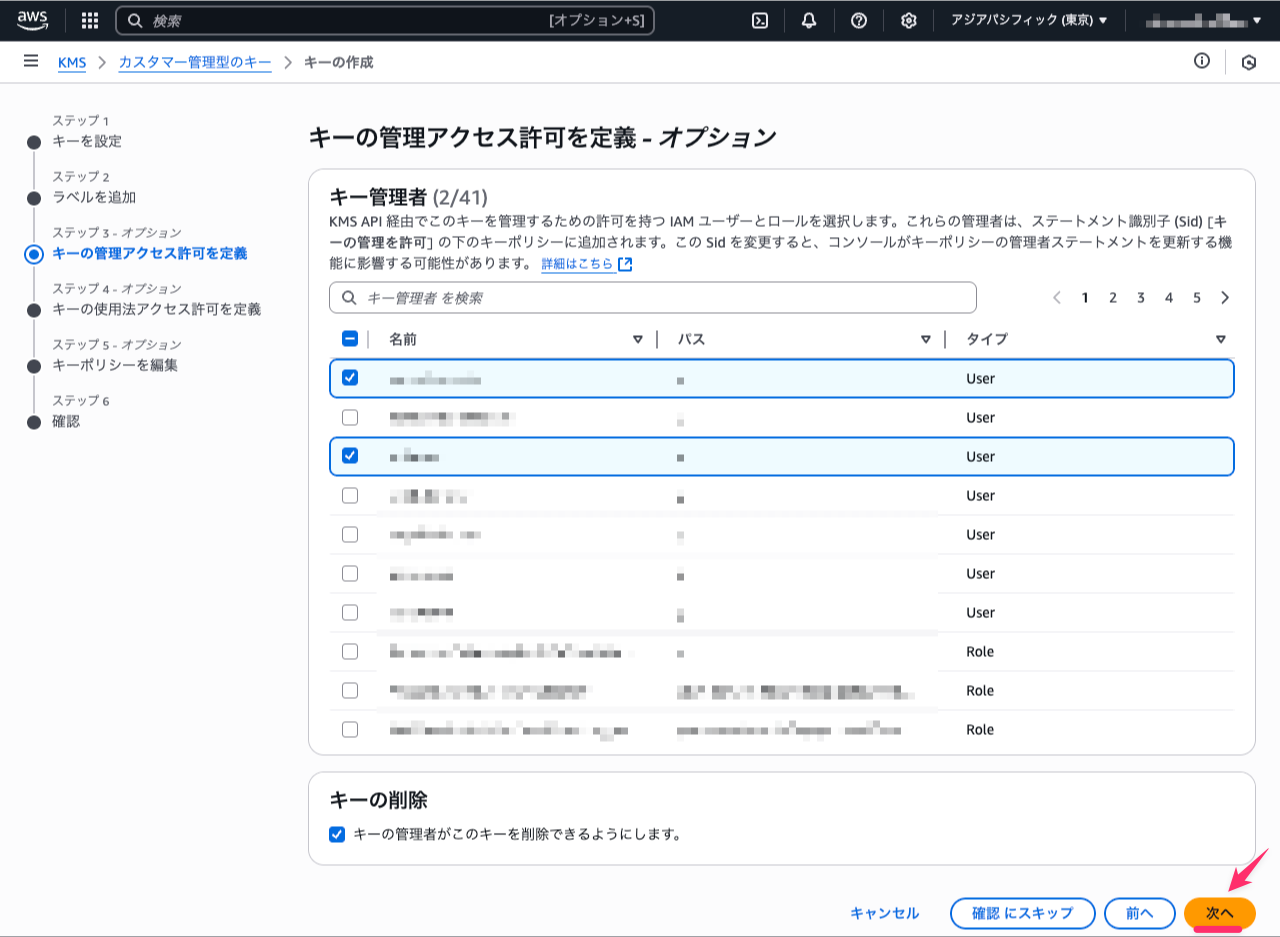Viewport: 1280px width, 937px height.
Task: Open the AWS home logo
Action: coord(32,20)
